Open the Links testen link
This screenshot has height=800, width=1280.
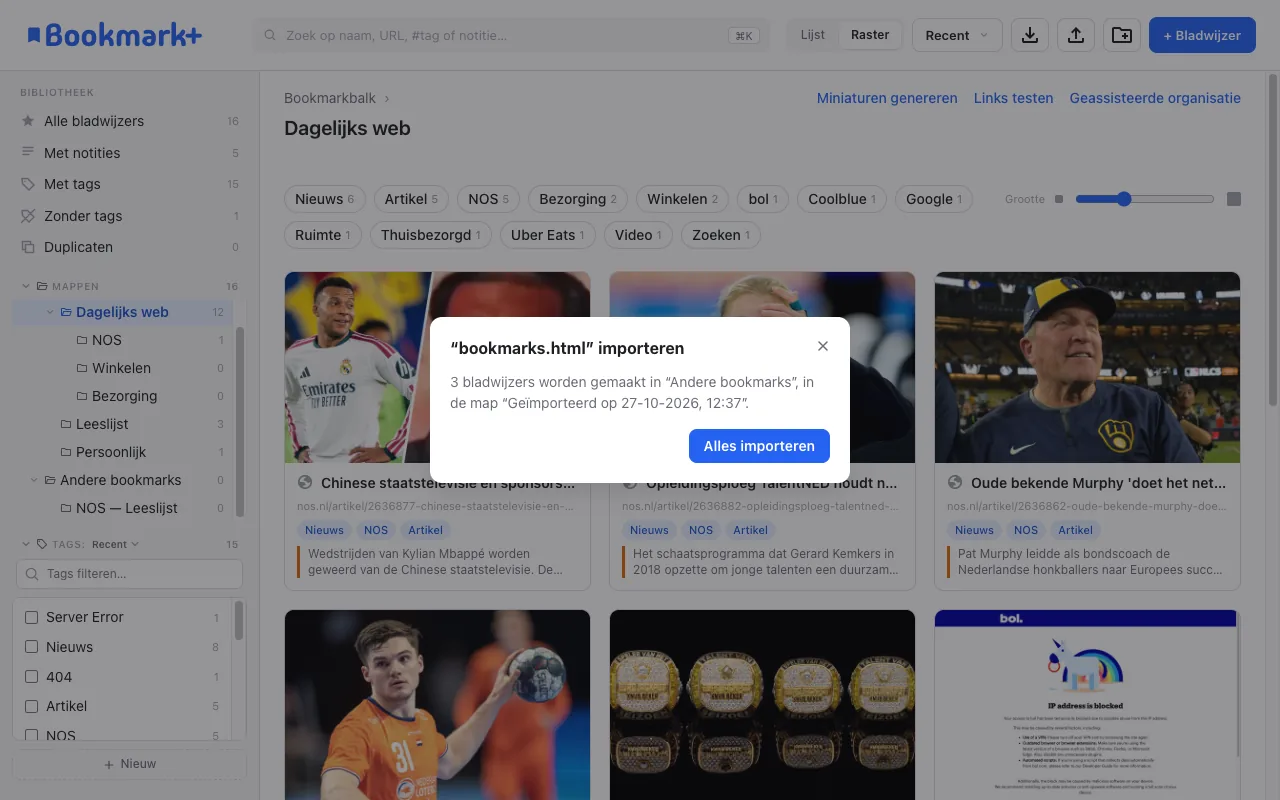click(1014, 98)
